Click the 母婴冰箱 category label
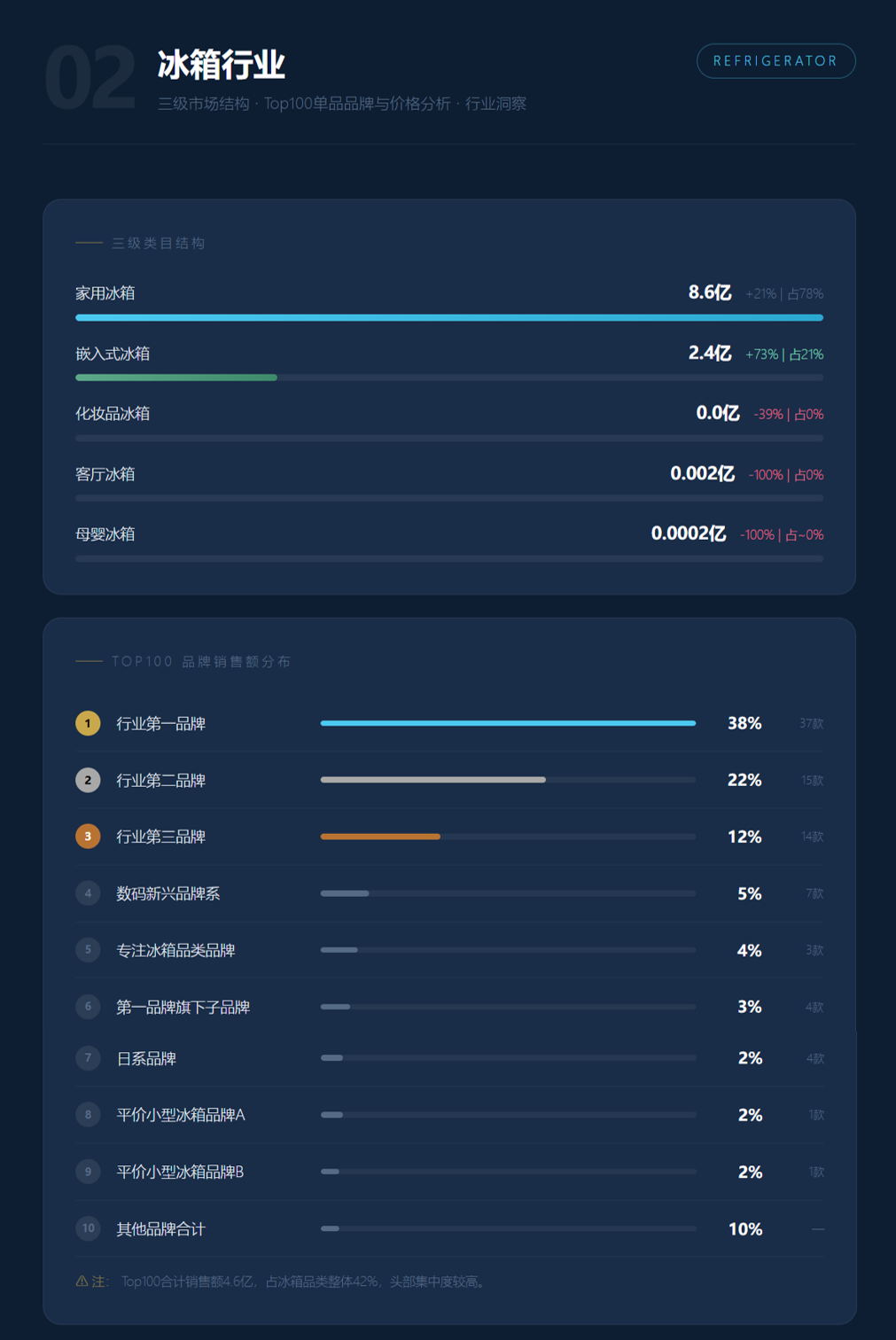The height and width of the screenshot is (1340, 896). [x=105, y=534]
